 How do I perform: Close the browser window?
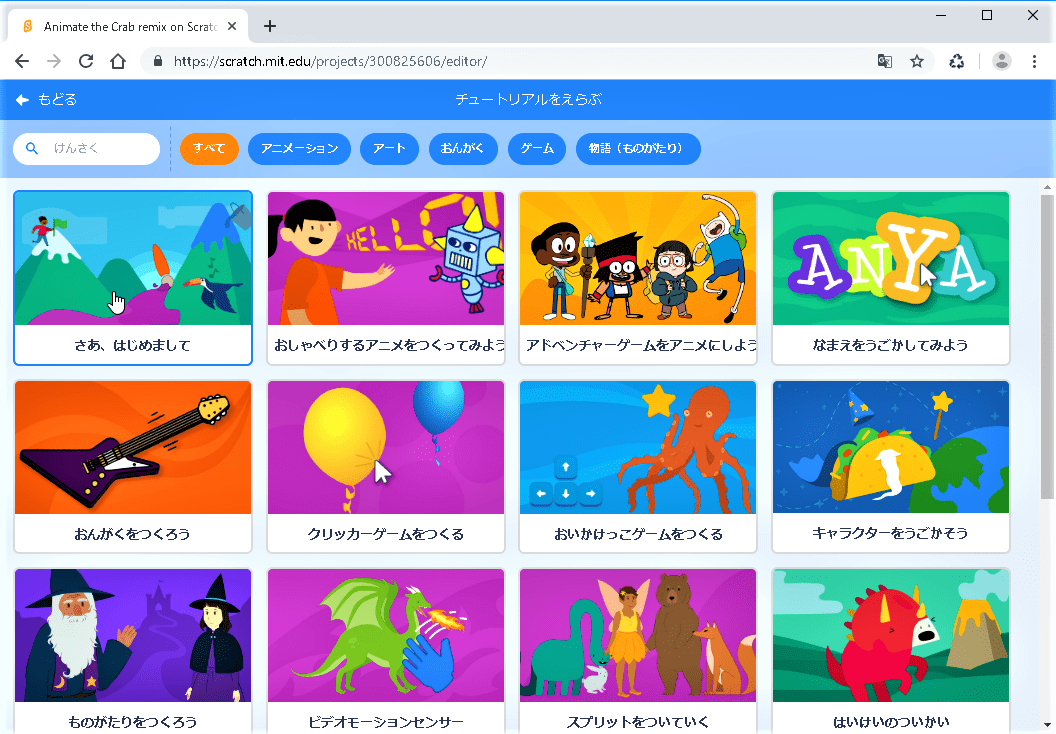coord(1032,15)
